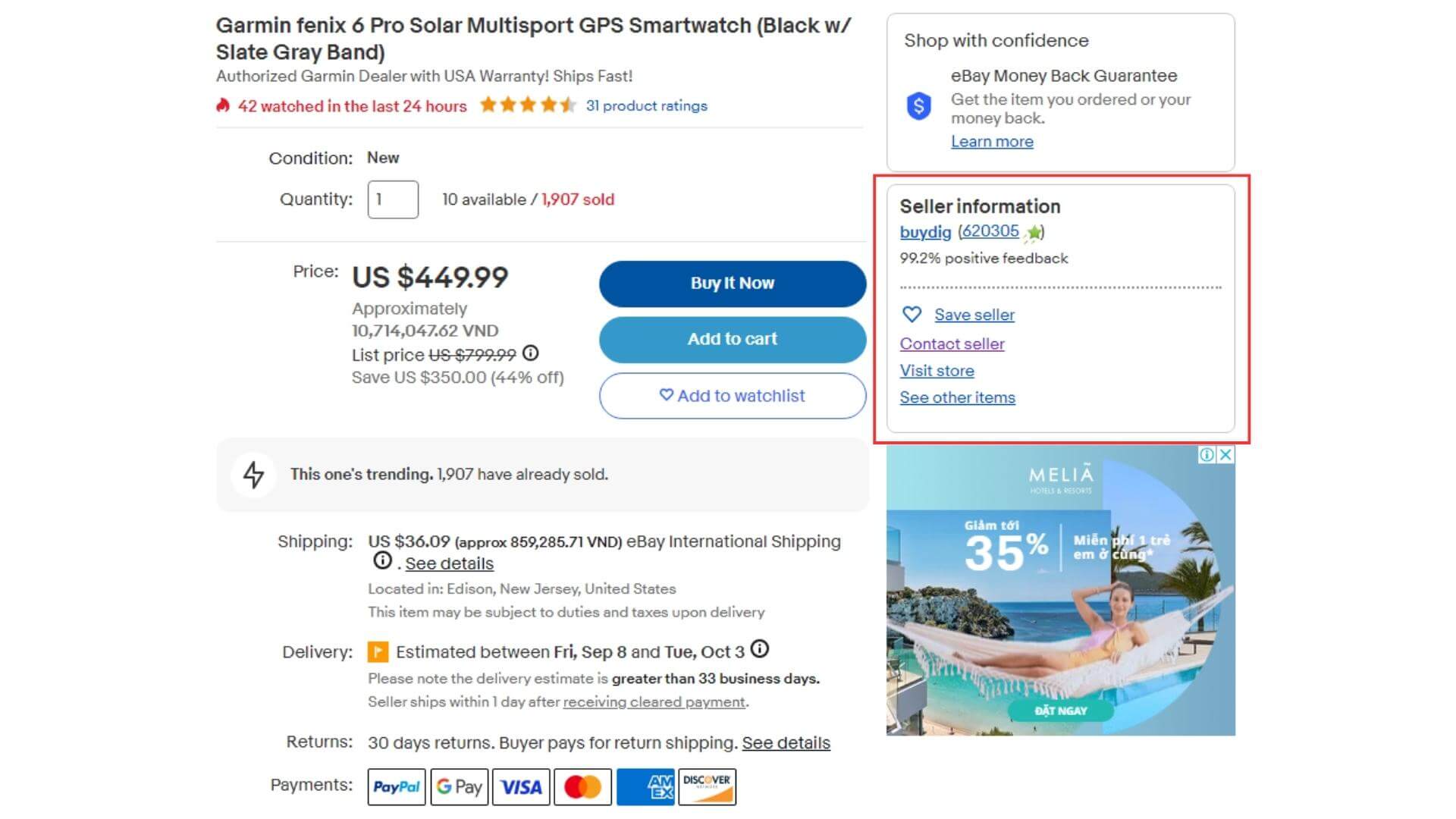Viewport: 1456px width, 819px height.
Task: Click the heart icon beside Save seller
Action: click(x=912, y=314)
